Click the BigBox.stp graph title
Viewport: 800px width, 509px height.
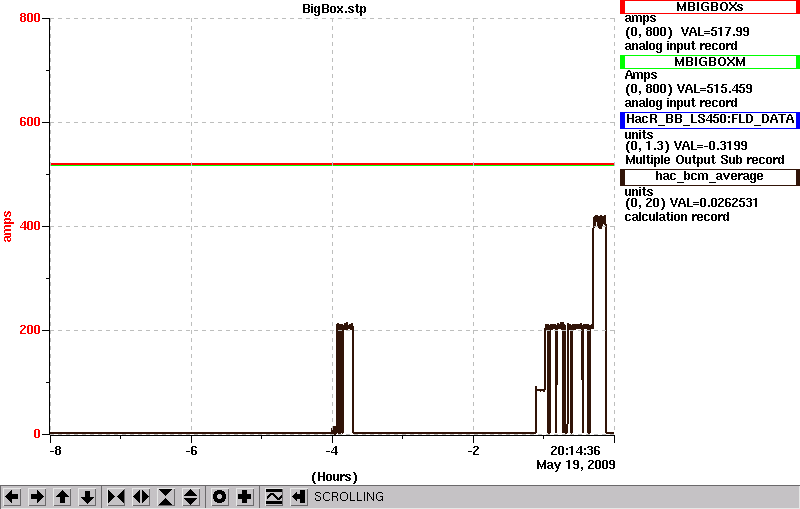(x=334, y=9)
